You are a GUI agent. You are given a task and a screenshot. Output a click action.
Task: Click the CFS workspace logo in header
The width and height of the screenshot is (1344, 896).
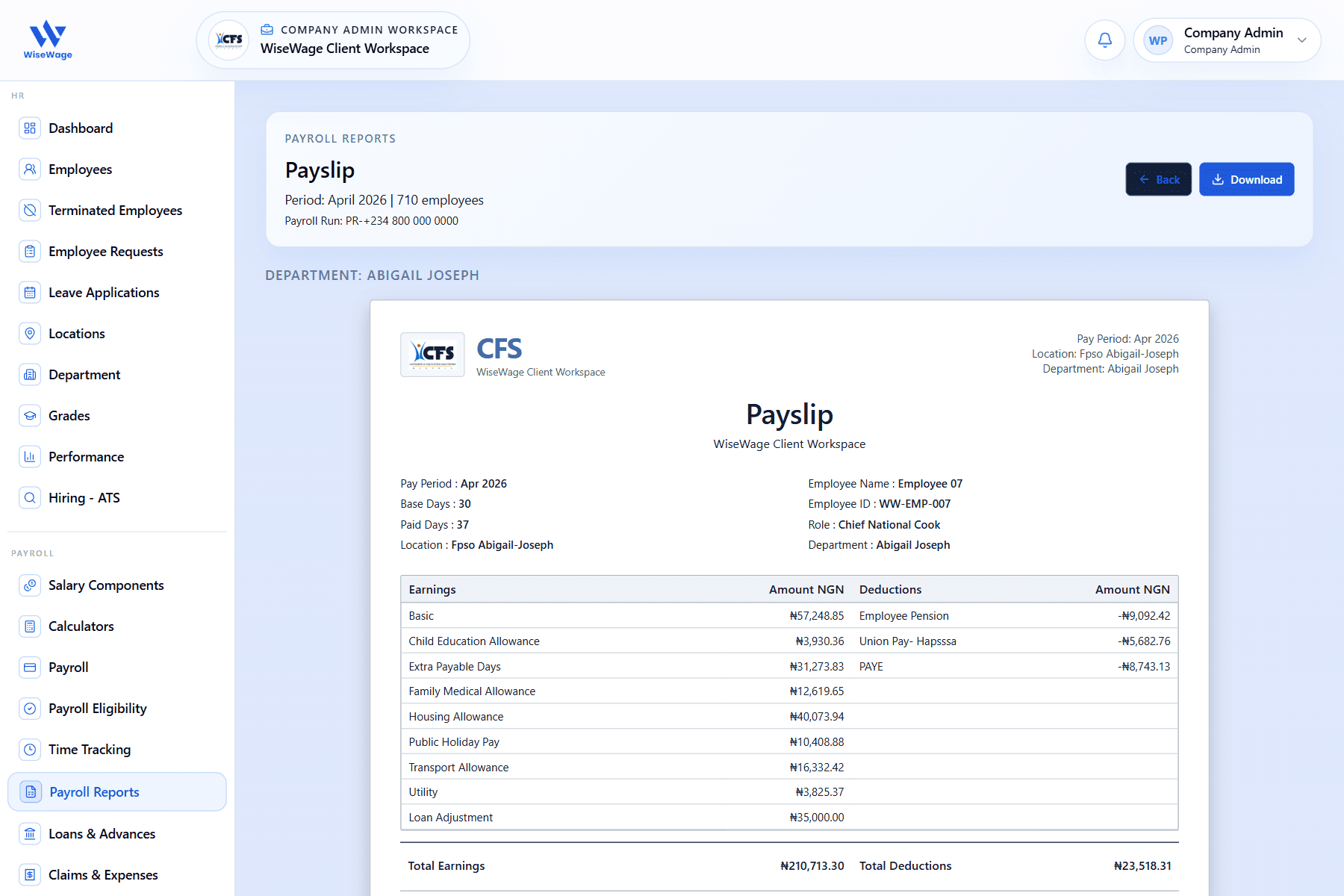228,40
